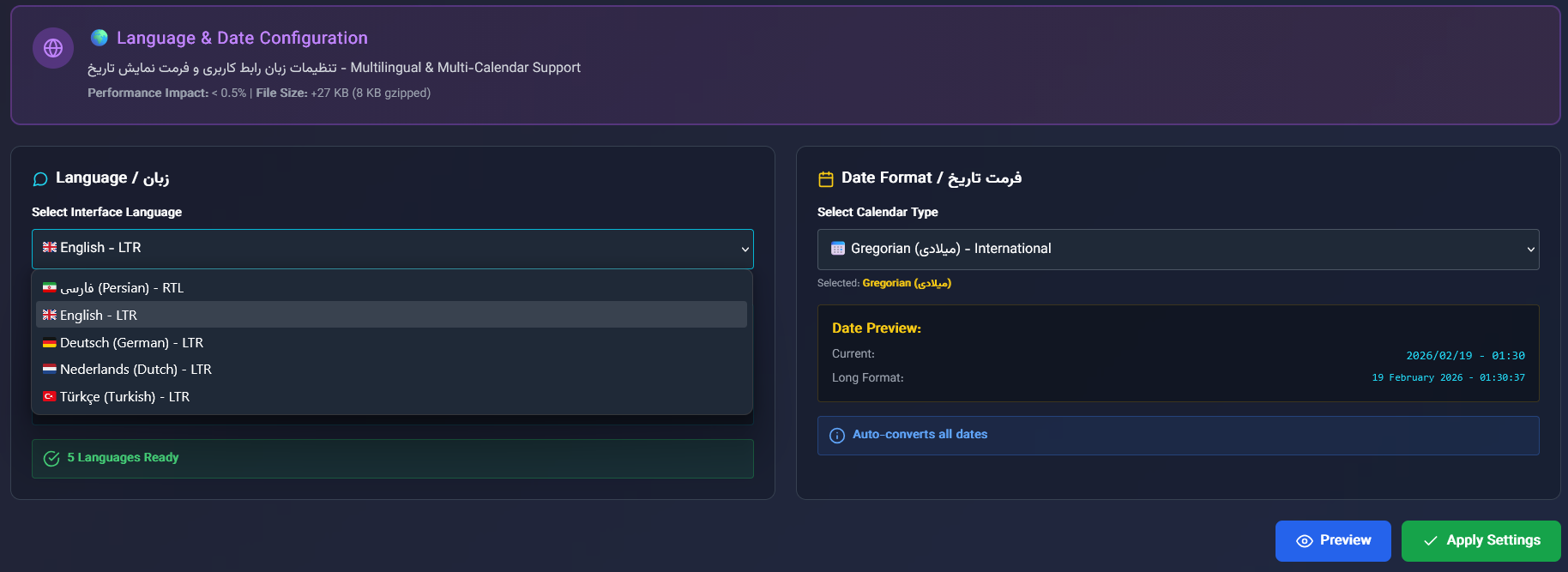Click the calendar icon beside Date Format

[x=826, y=179]
